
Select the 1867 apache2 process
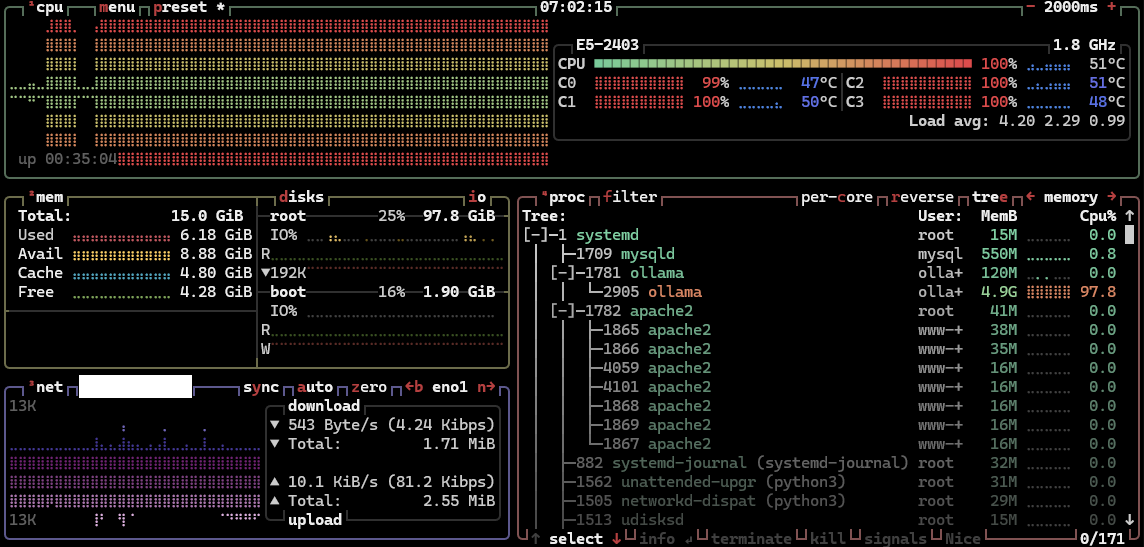[x=820, y=443]
